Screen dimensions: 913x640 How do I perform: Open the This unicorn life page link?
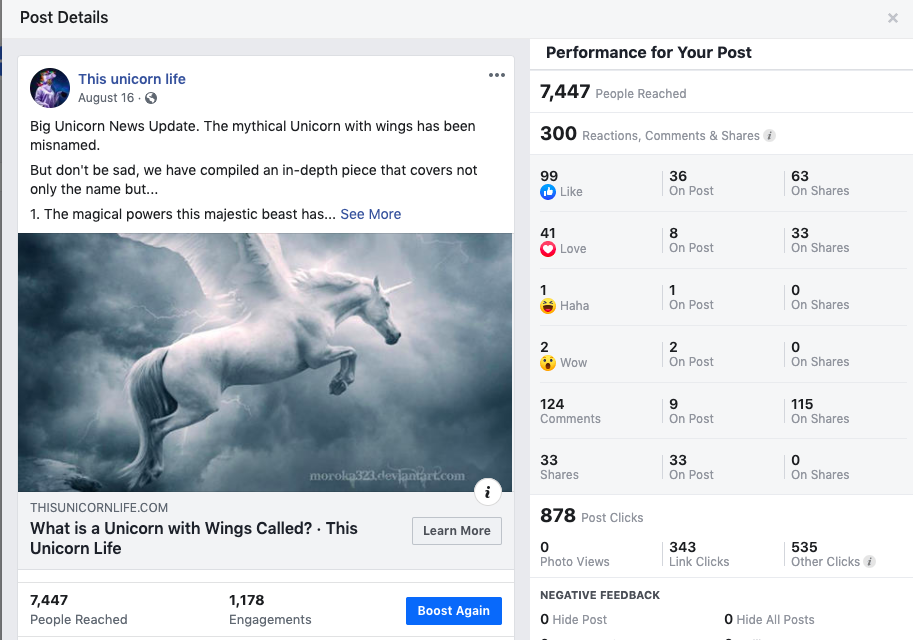click(x=132, y=79)
